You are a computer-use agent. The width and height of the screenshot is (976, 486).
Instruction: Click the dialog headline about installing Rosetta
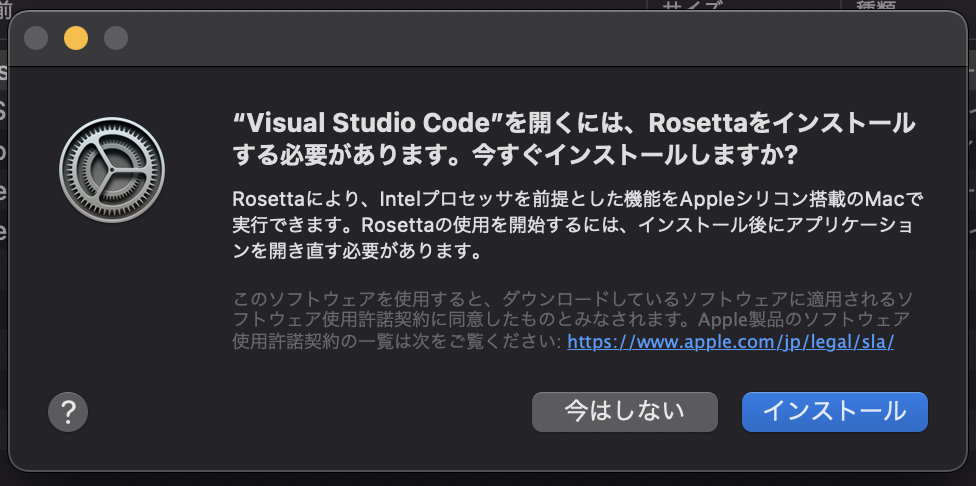click(573, 140)
